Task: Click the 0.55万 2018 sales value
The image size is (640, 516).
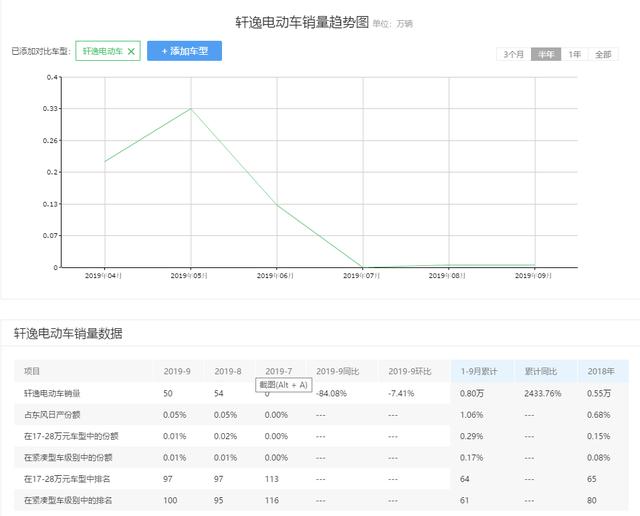Action: pyautogui.click(x=599, y=394)
